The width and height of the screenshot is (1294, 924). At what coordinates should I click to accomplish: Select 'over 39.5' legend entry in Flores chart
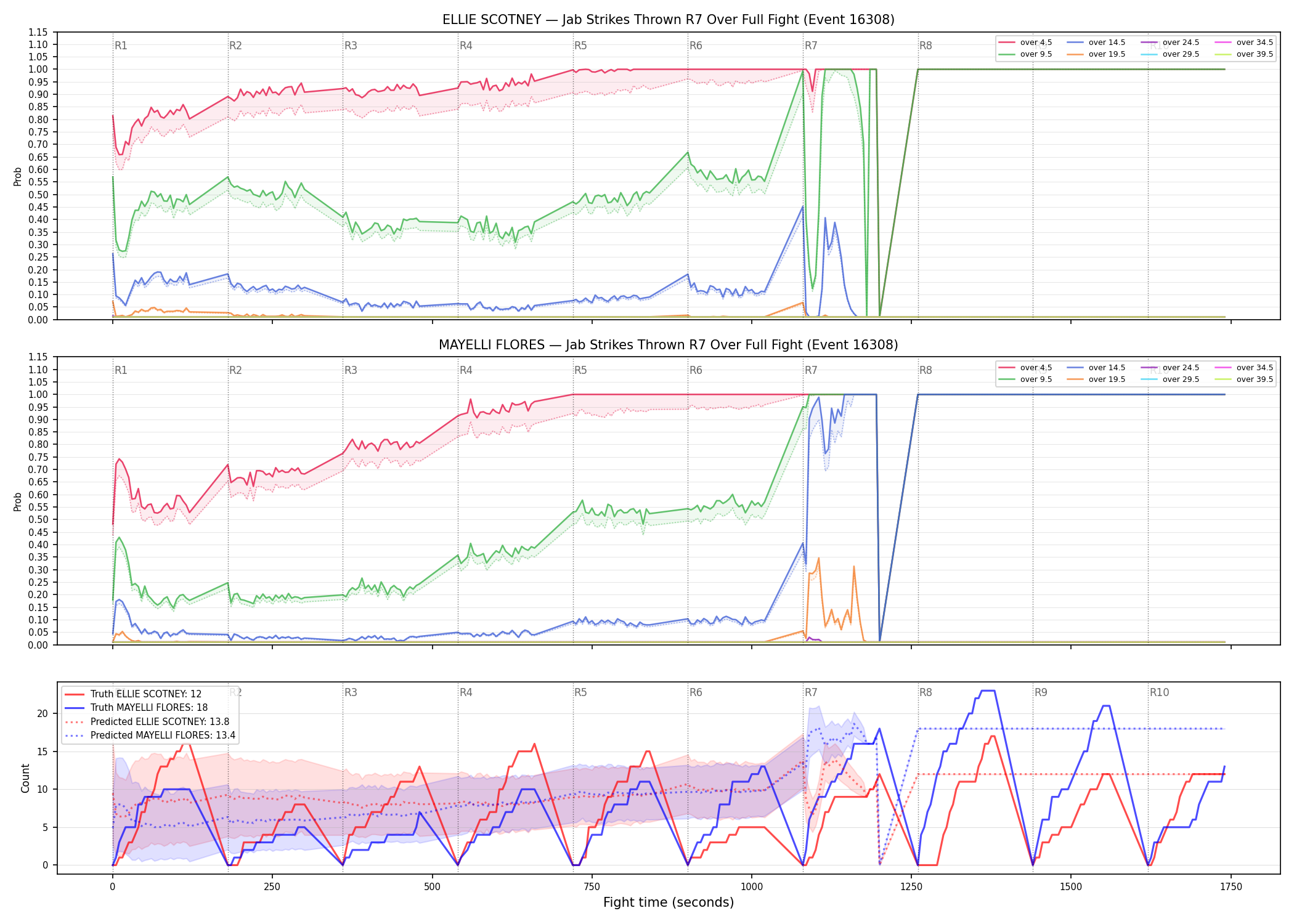(1244, 379)
